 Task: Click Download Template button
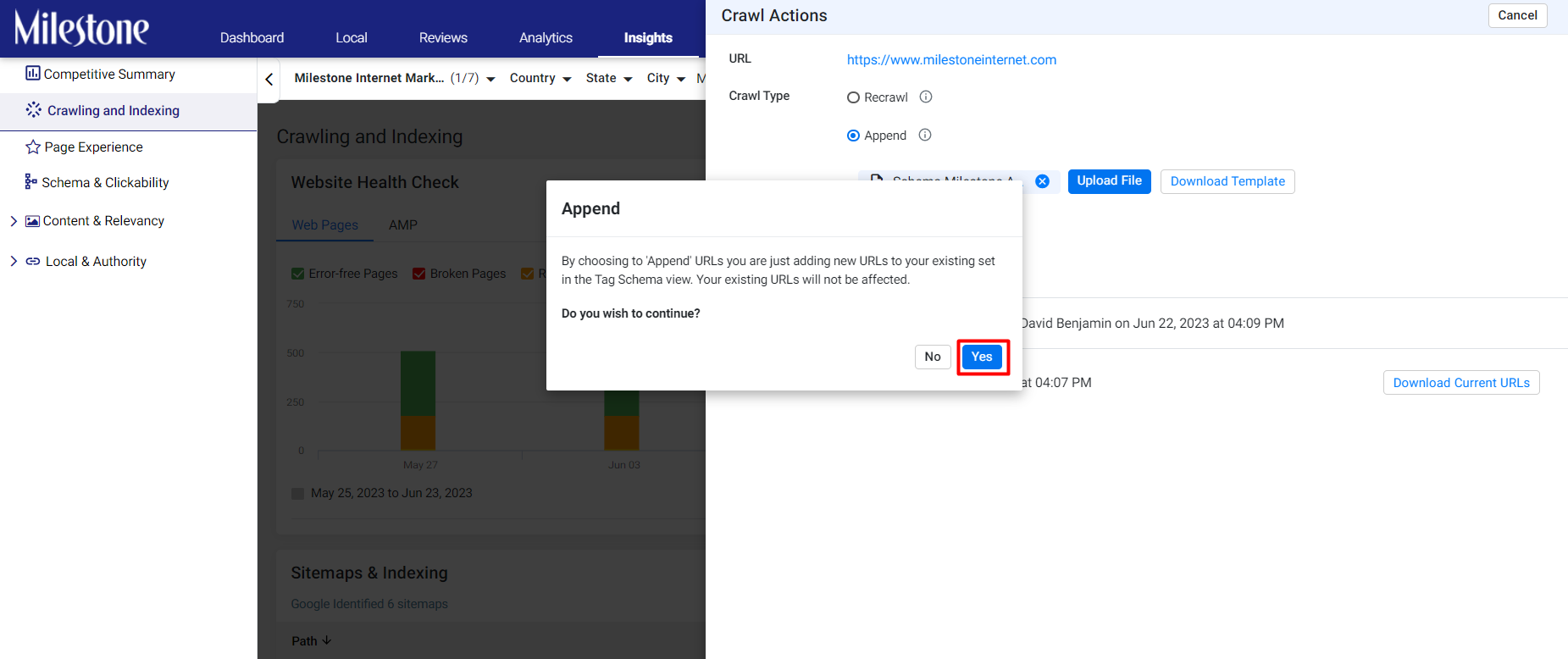pos(1227,181)
